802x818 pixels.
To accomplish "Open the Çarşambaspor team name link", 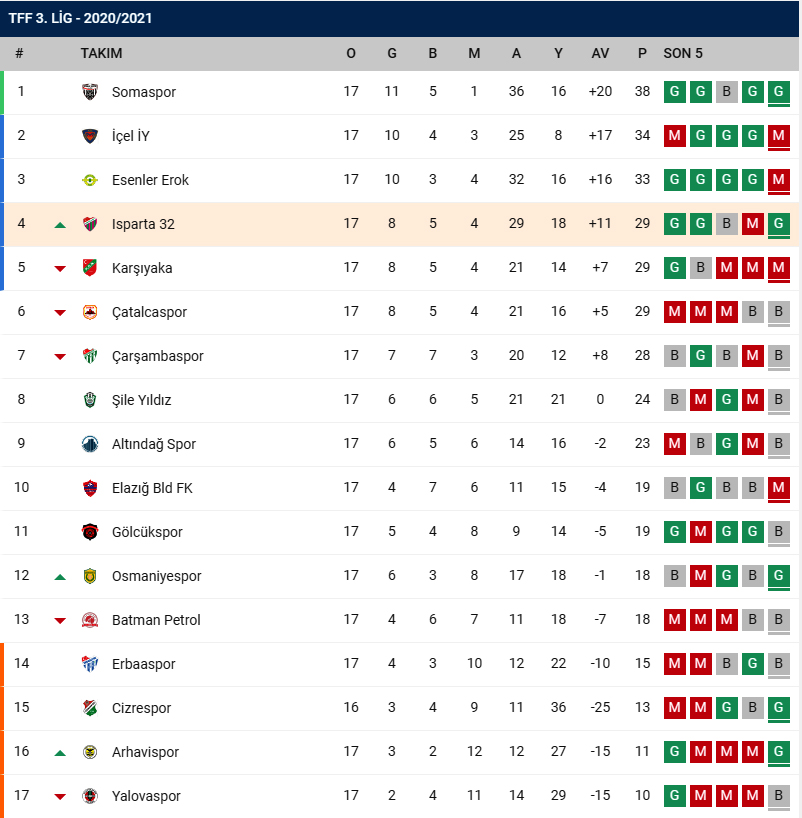I will (x=158, y=356).
